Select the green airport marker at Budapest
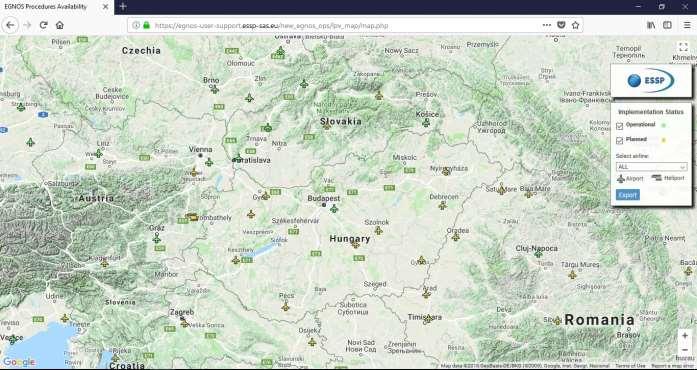The height and width of the screenshot is (370, 697). [x=334, y=209]
